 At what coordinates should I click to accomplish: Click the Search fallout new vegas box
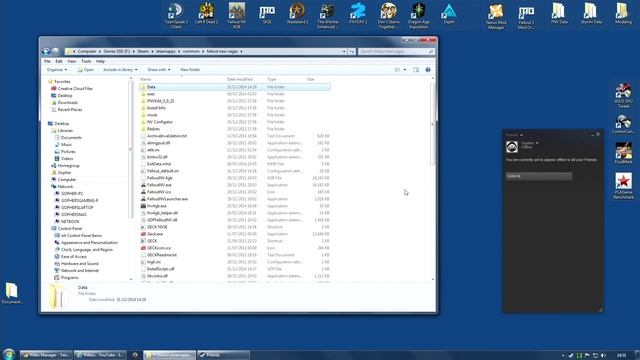396,51
